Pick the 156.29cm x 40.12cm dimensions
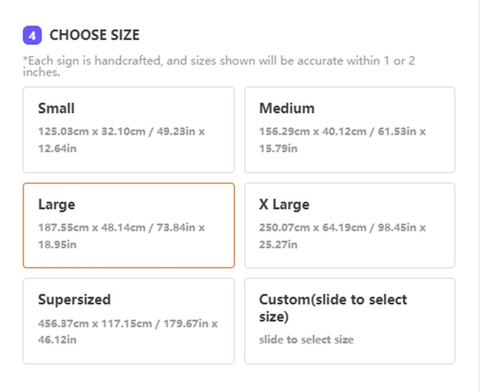480x391 pixels. [313, 131]
